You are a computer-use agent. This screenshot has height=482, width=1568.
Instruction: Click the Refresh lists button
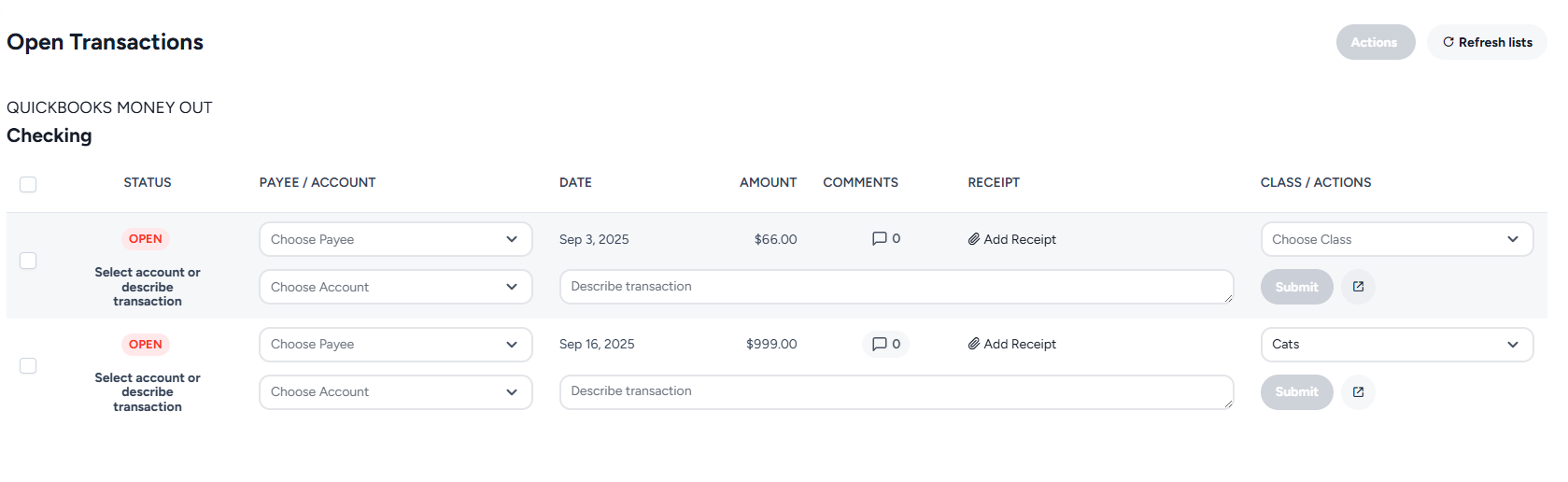pos(1487,42)
